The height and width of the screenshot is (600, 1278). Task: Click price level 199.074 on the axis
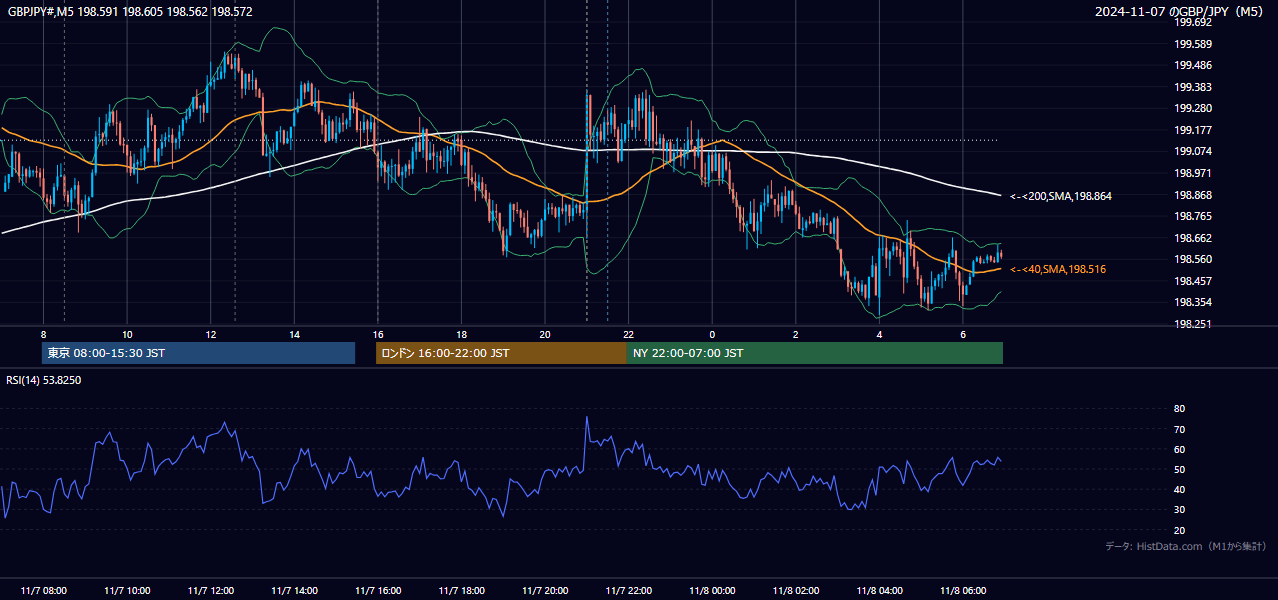(1192, 151)
